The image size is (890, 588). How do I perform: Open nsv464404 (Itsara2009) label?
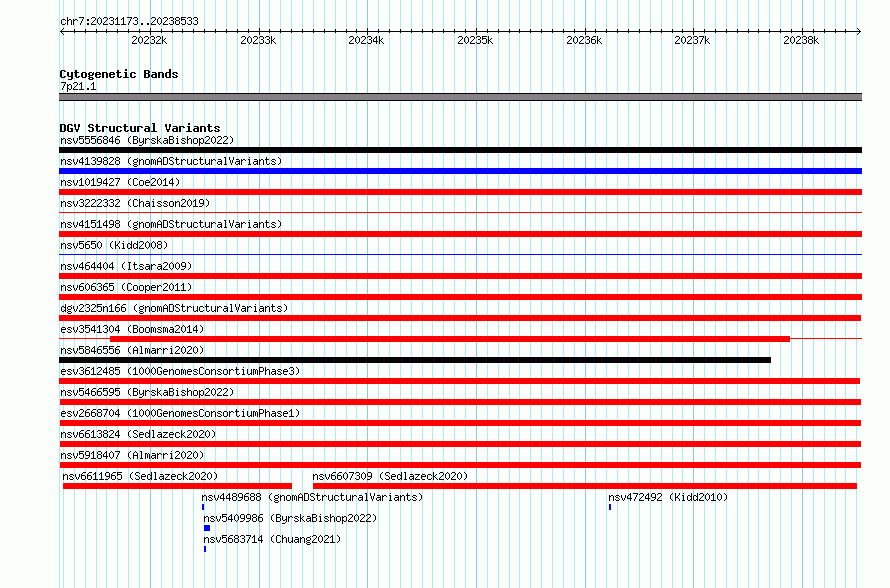click(126, 266)
